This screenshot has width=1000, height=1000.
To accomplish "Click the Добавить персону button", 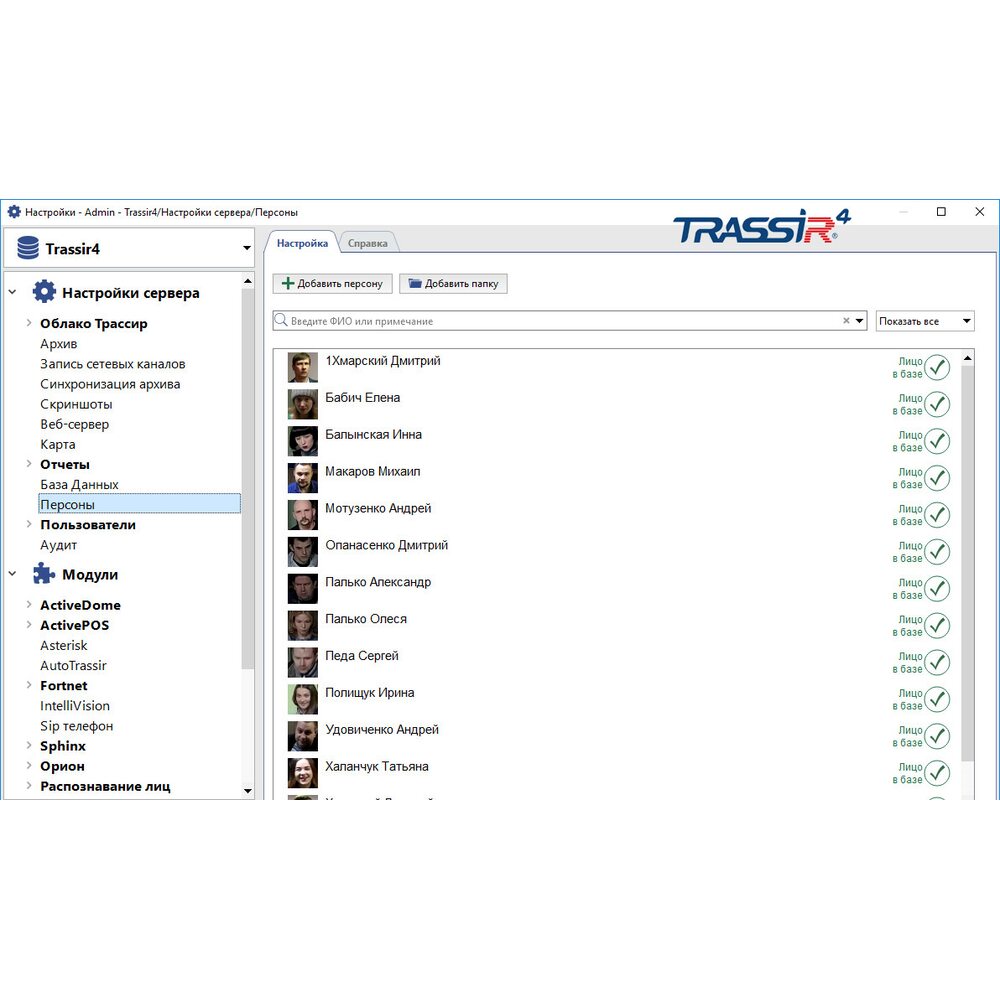I will (332, 284).
